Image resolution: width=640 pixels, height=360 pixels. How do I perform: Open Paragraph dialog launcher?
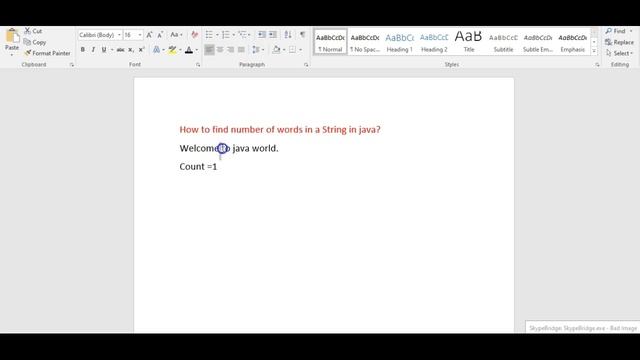coord(306,64)
